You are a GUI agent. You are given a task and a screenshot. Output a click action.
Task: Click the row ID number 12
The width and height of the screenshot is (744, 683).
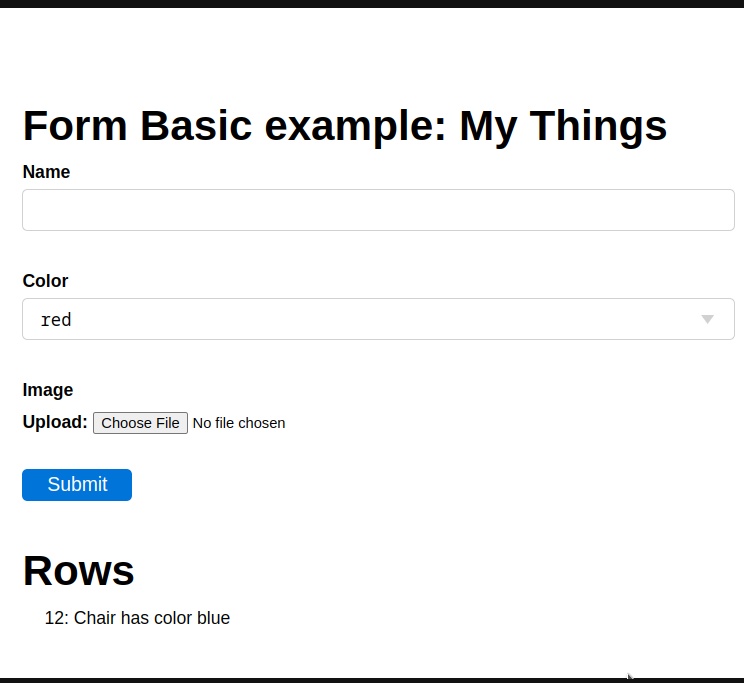(55, 618)
